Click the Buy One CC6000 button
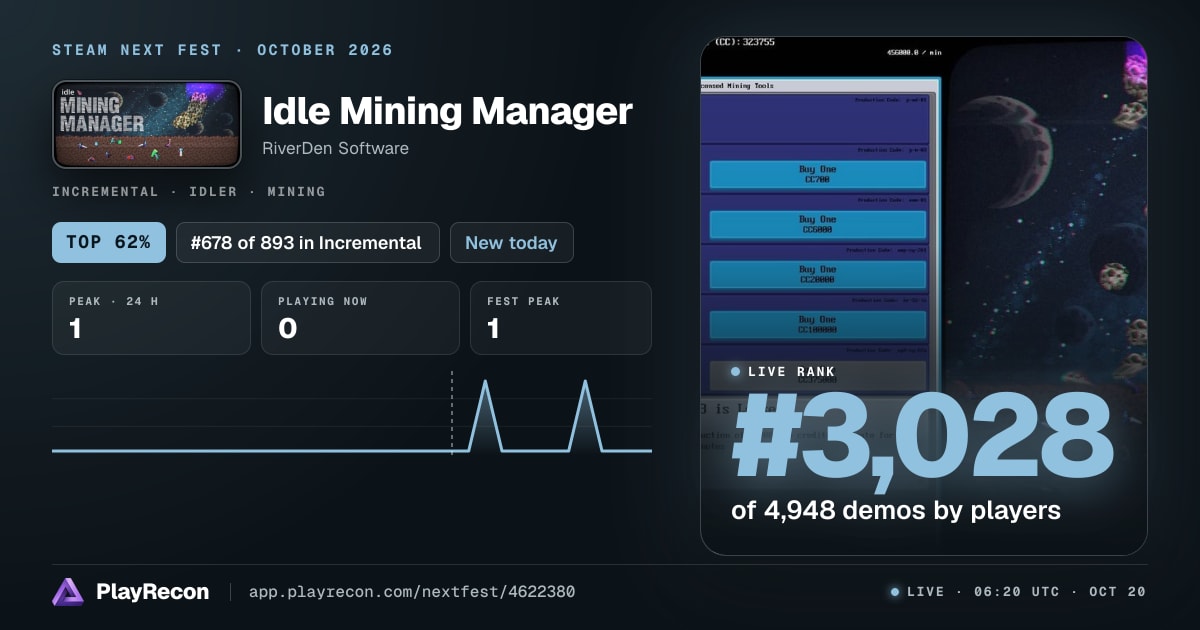 (x=817, y=225)
